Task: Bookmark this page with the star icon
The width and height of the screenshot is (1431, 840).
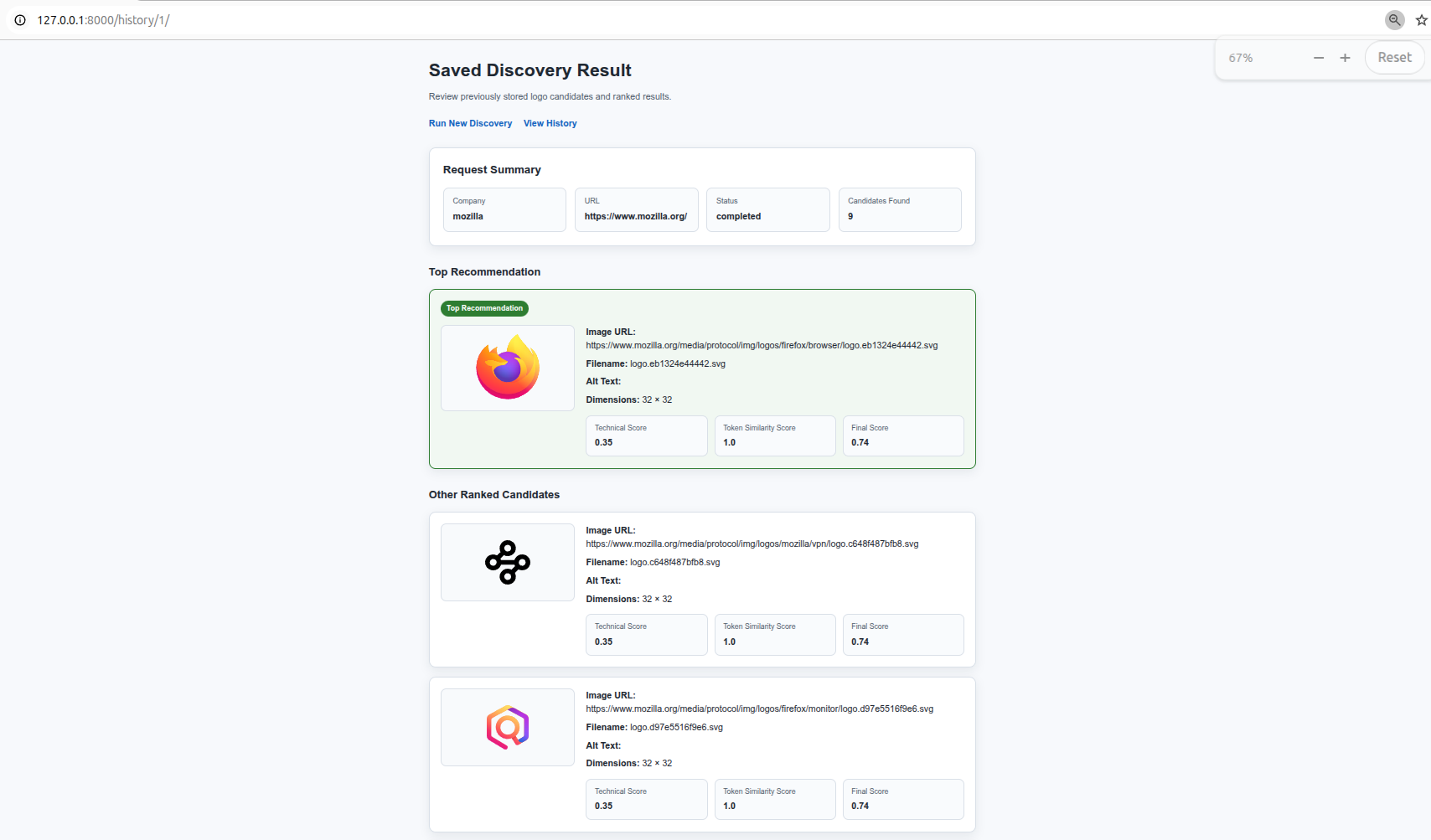Action: pyautogui.click(x=1422, y=20)
